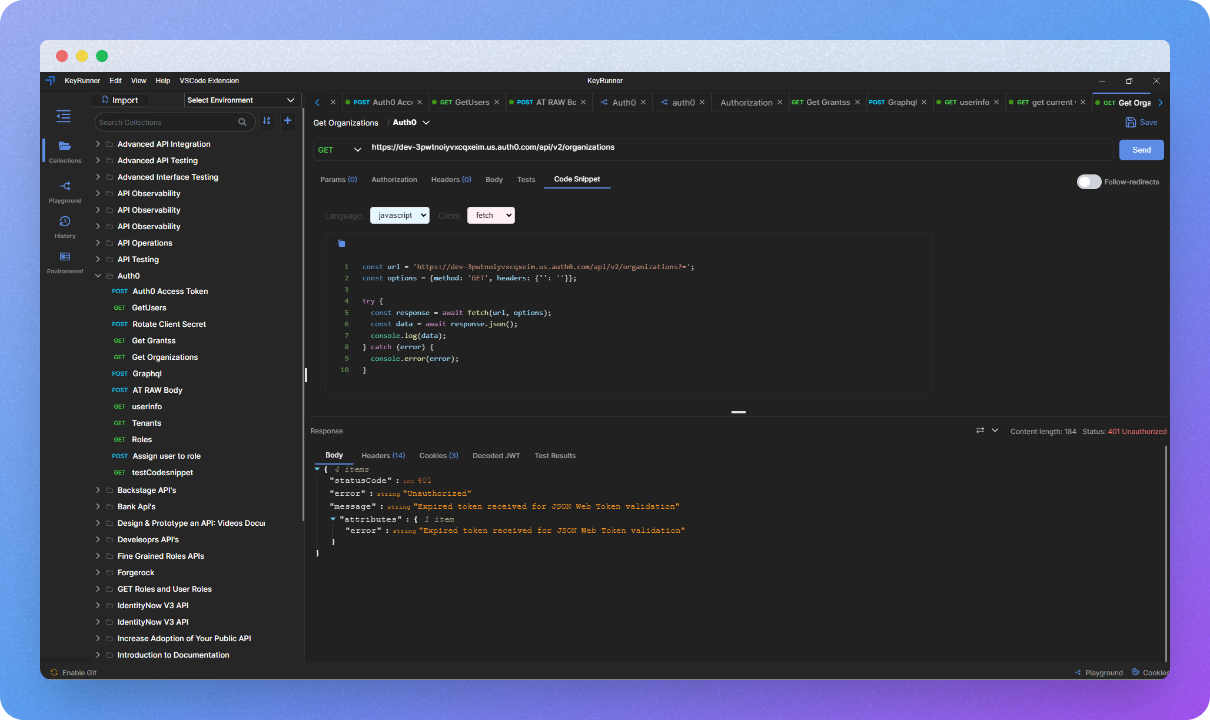Open the Playground panel in the sidebar
Screen dimensions: 1210x720
(65, 191)
